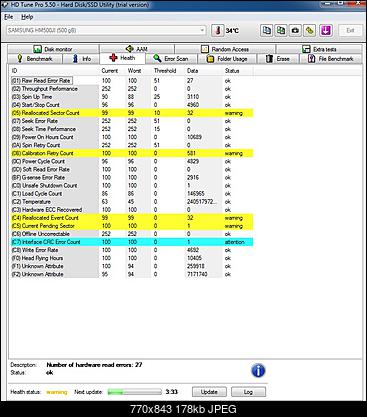Select the Seek Error Rate row
This screenshot has width=367, height=417.
tap(132, 121)
